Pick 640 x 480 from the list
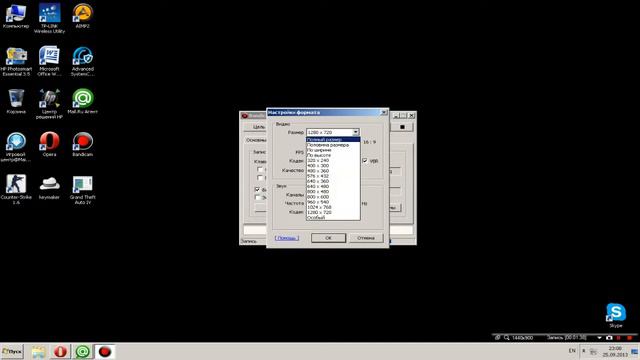The height and width of the screenshot is (360, 640). point(333,187)
